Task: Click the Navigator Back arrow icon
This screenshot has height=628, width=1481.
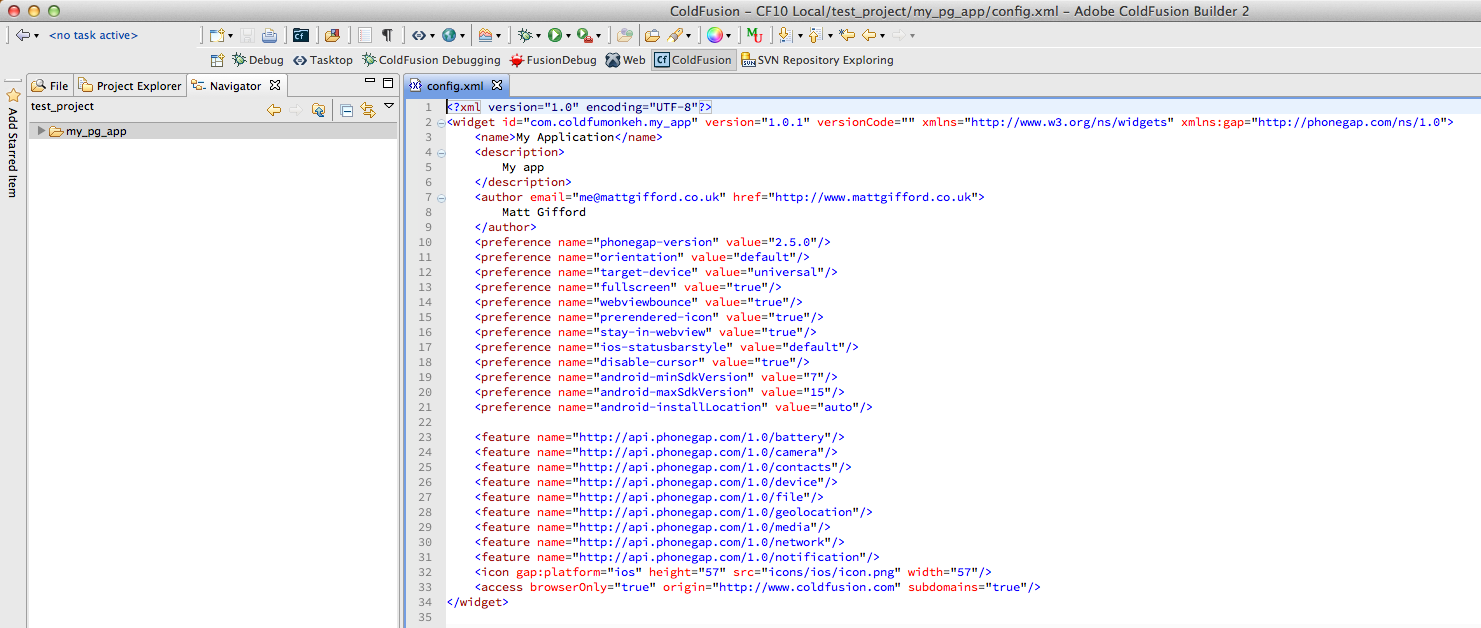Action: [273, 110]
